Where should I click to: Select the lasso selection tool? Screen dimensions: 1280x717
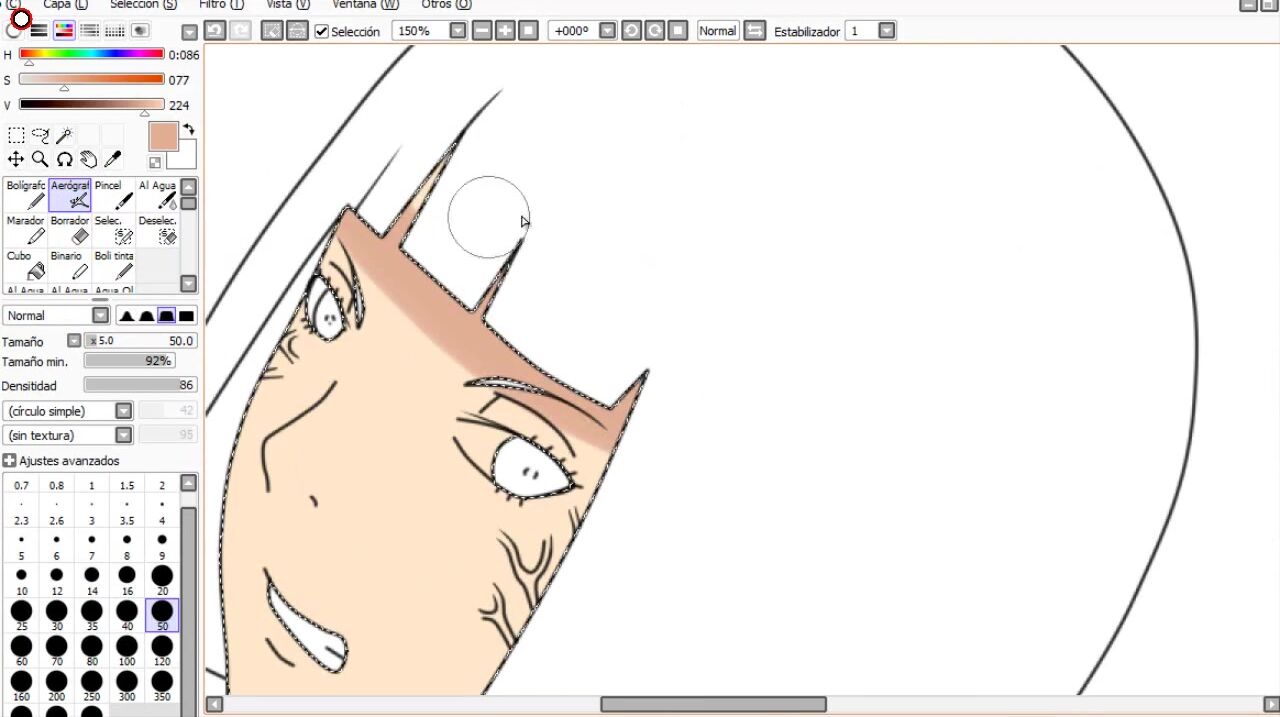40,136
